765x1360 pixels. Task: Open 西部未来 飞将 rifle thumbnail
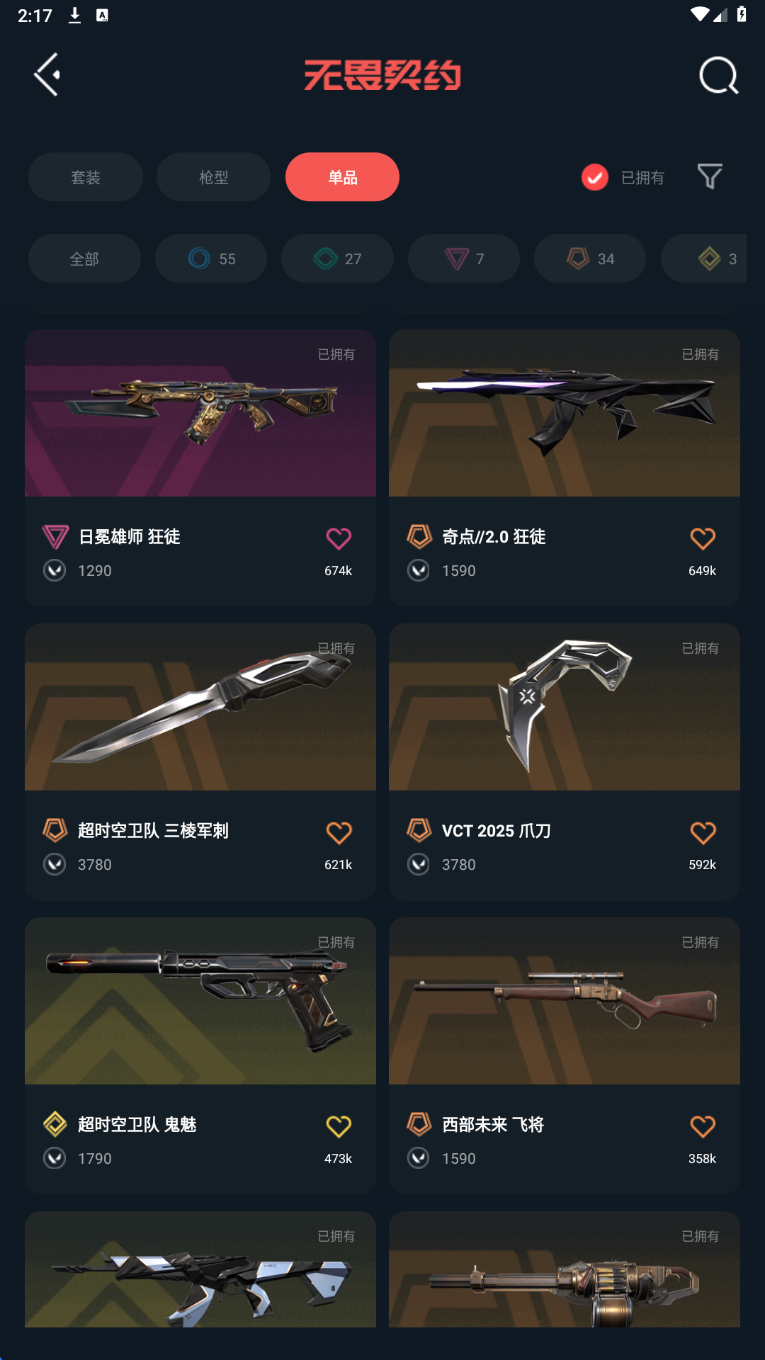click(x=564, y=1001)
